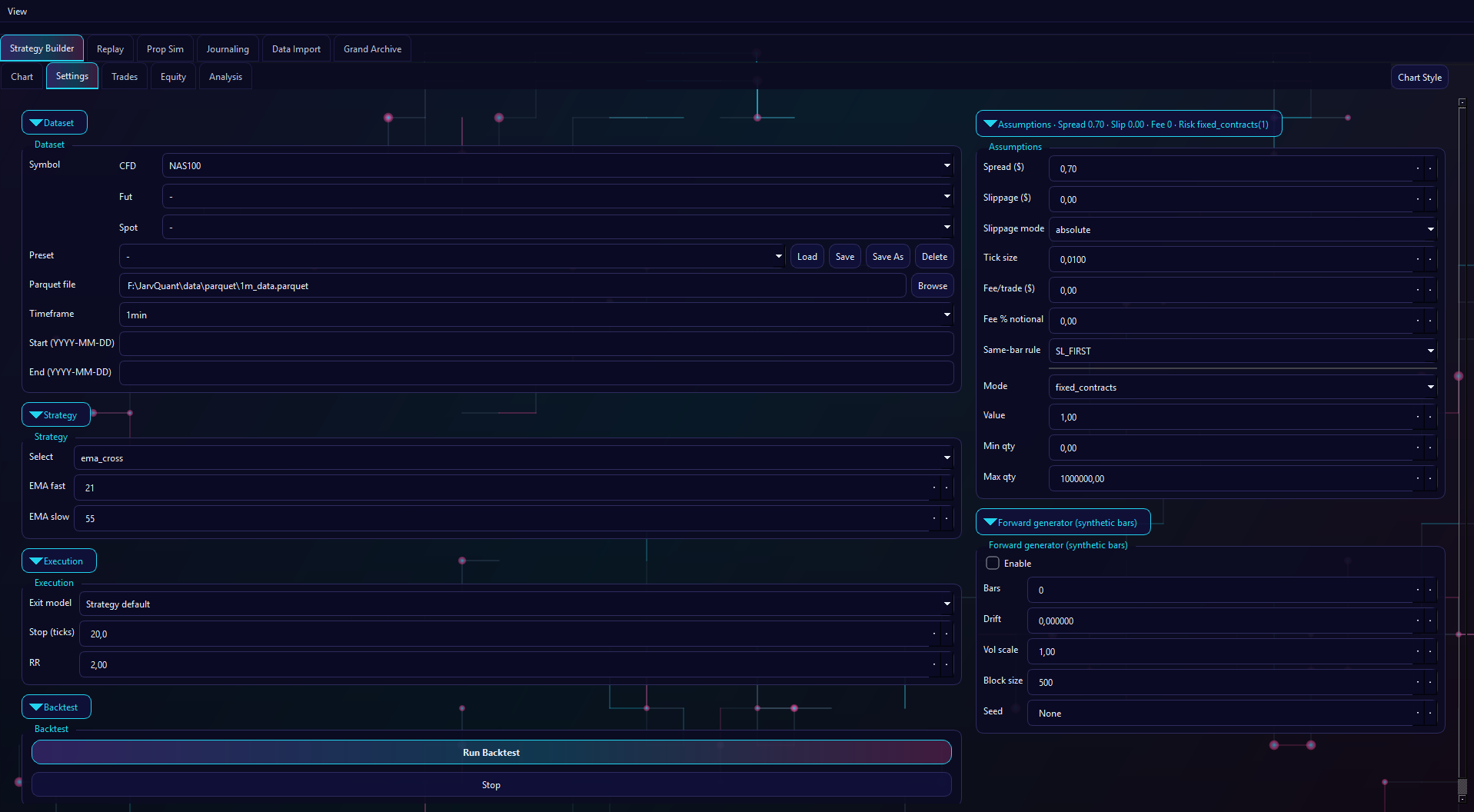Open the Timeframe dropdown
This screenshot has height=812, width=1474.
point(536,315)
